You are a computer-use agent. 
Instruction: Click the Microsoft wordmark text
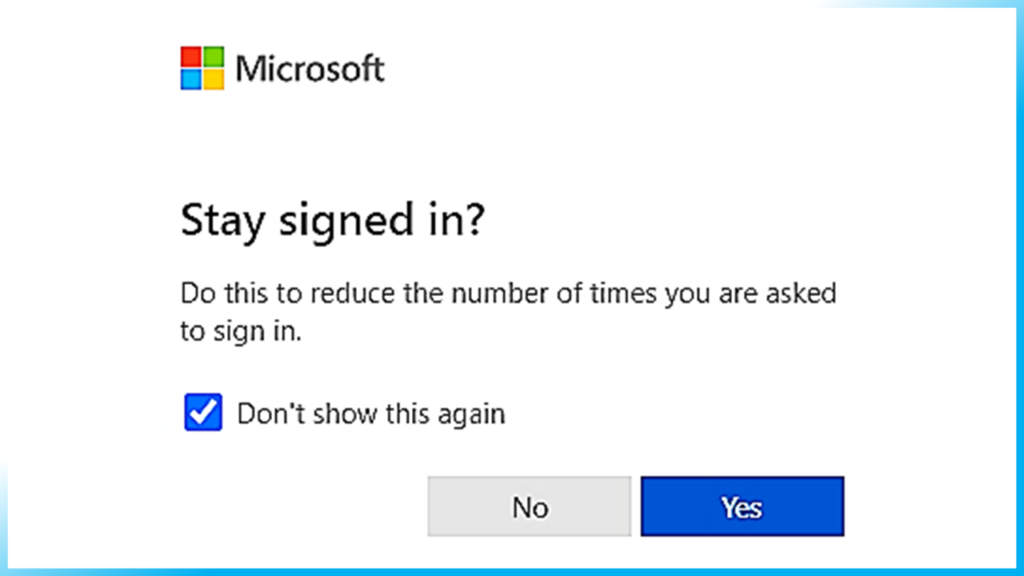tap(310, 68)
